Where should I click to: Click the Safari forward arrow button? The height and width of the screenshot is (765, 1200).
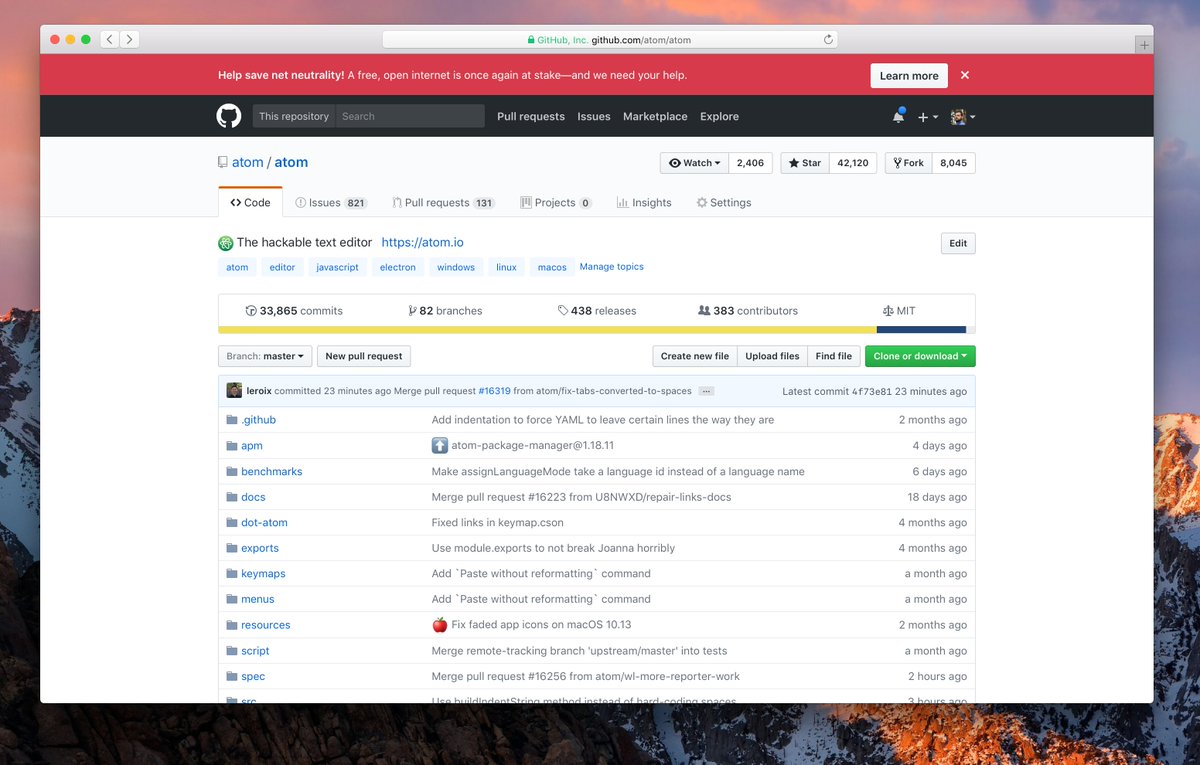(130, 40)
